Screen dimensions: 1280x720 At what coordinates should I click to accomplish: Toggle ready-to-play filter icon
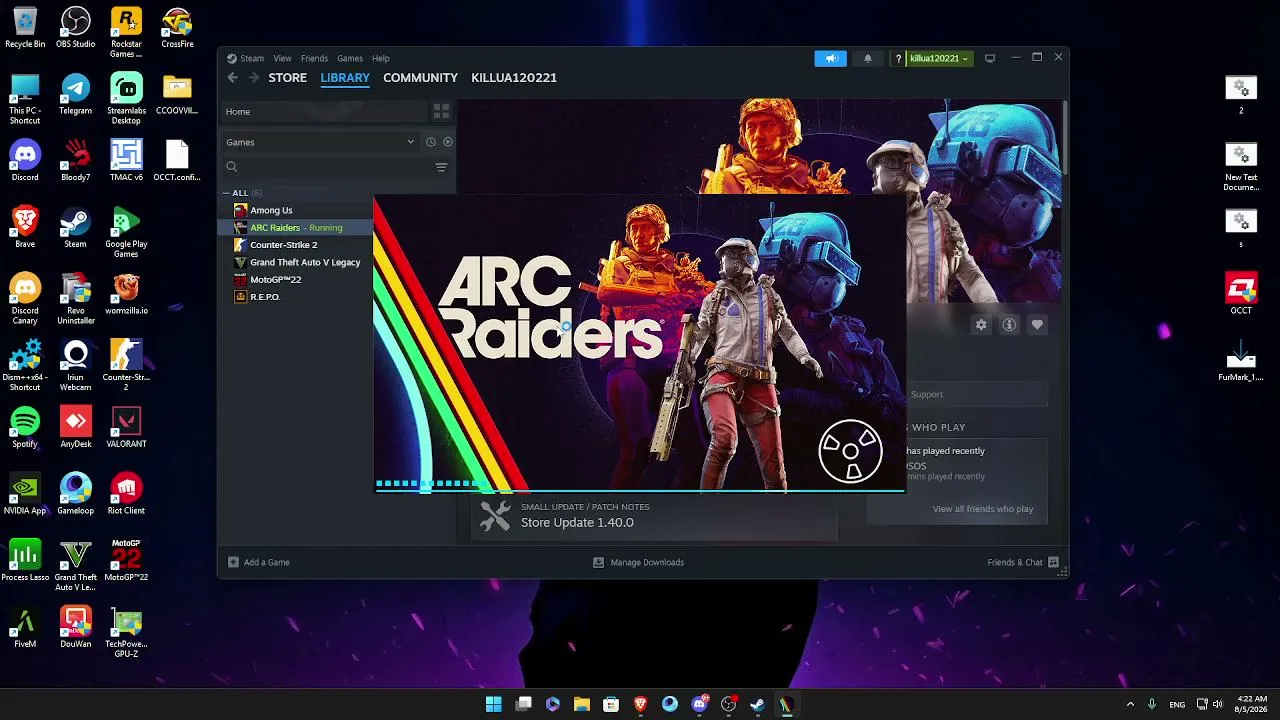point(448,142)
